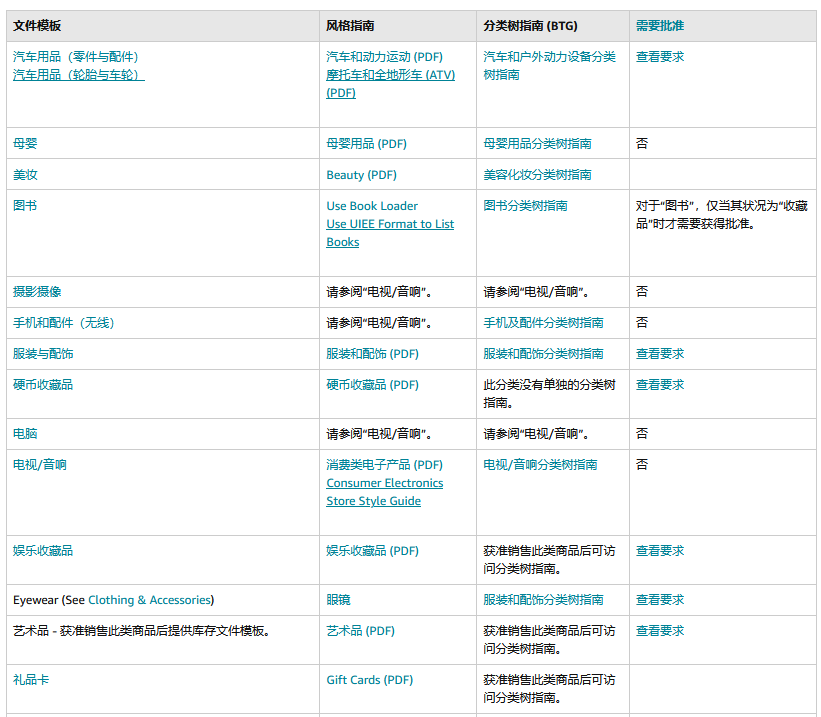Open the 图书 file template link
821x717 pixels.
[x=25, y=205]
